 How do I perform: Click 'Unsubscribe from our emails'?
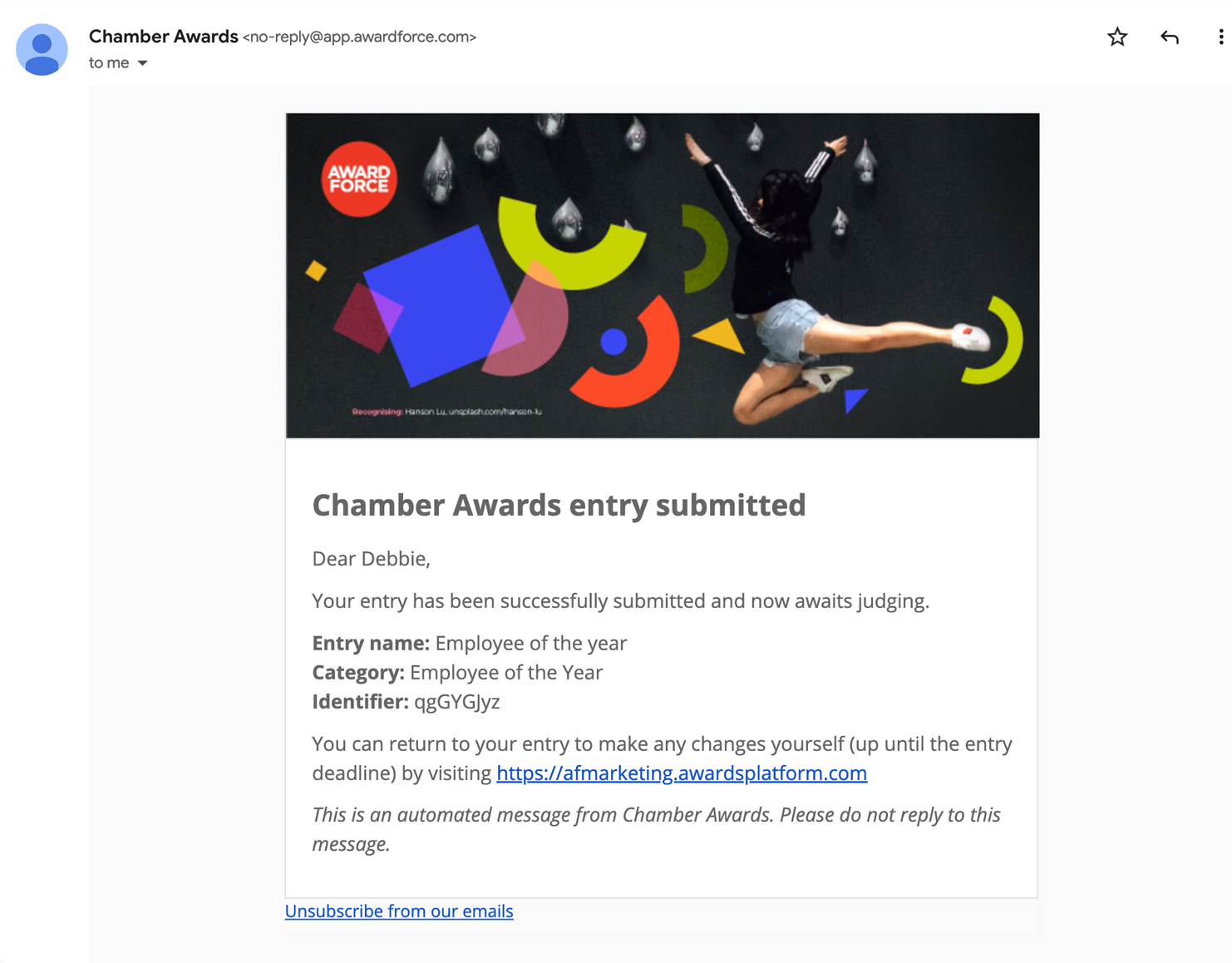pos(399,911)
